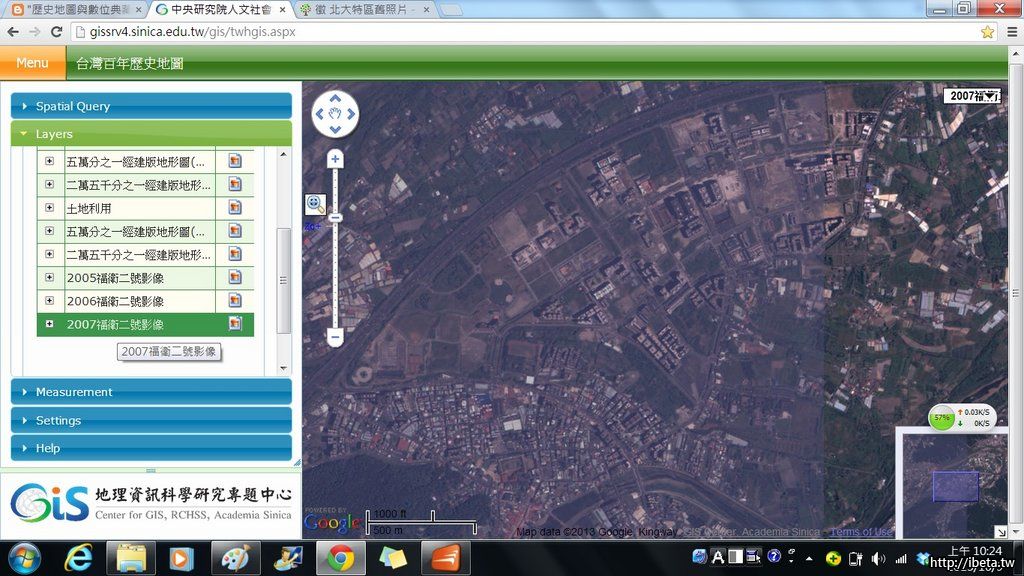Collapse the overview map with corner arrow
The width and height of the screenshot is (1024, 576).
[1001, 531]
